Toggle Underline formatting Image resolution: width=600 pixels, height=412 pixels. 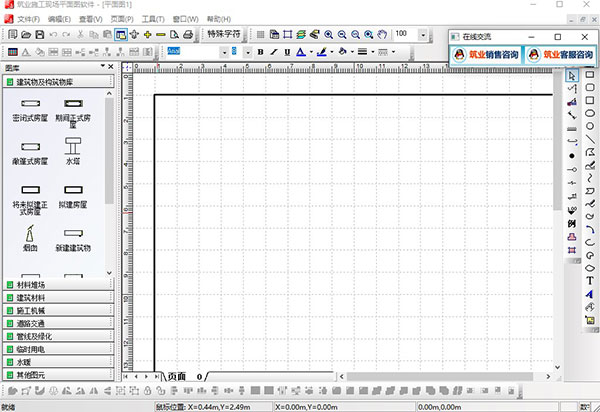pos(287,52)
